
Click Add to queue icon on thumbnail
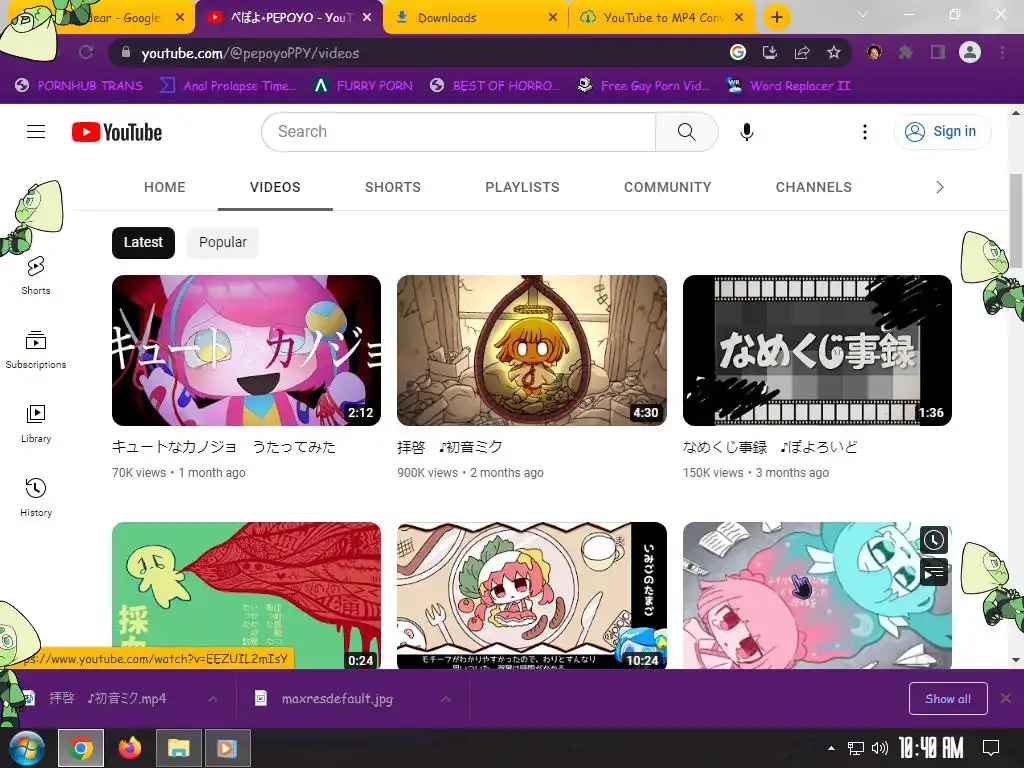[934, 573]
